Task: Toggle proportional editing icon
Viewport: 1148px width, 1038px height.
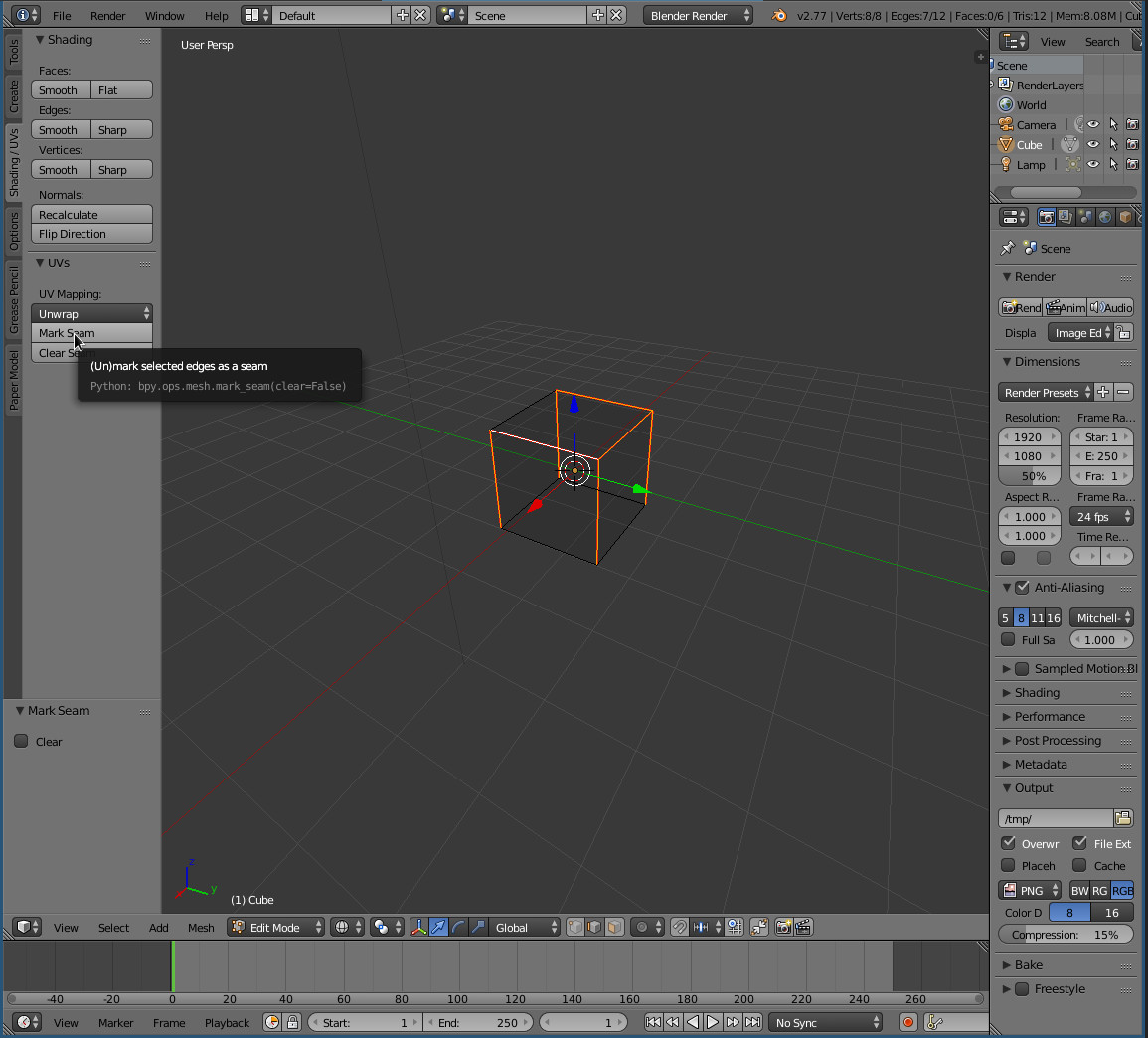Action: coord(647,927)
